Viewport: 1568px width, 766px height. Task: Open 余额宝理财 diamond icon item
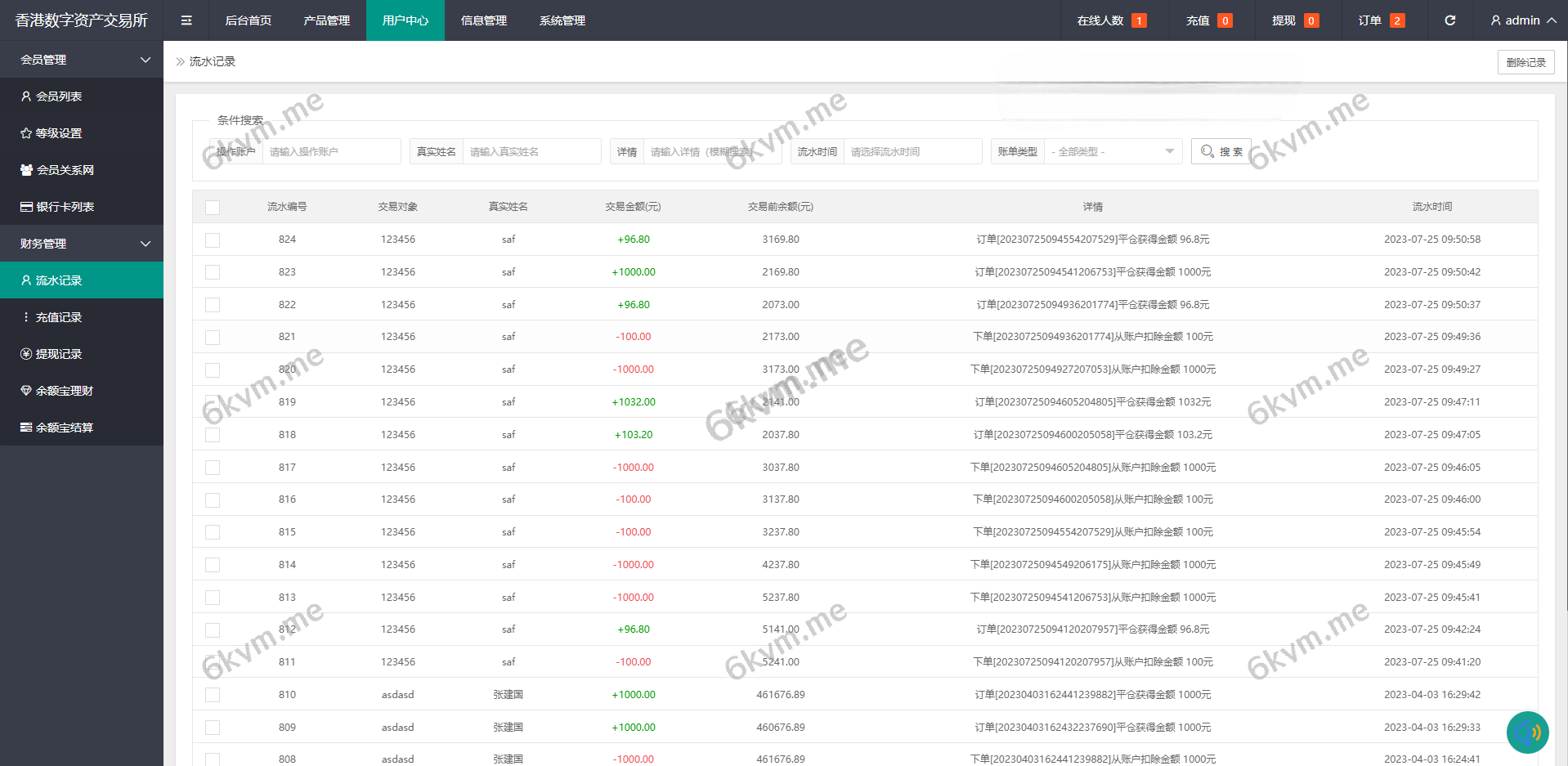65,391
